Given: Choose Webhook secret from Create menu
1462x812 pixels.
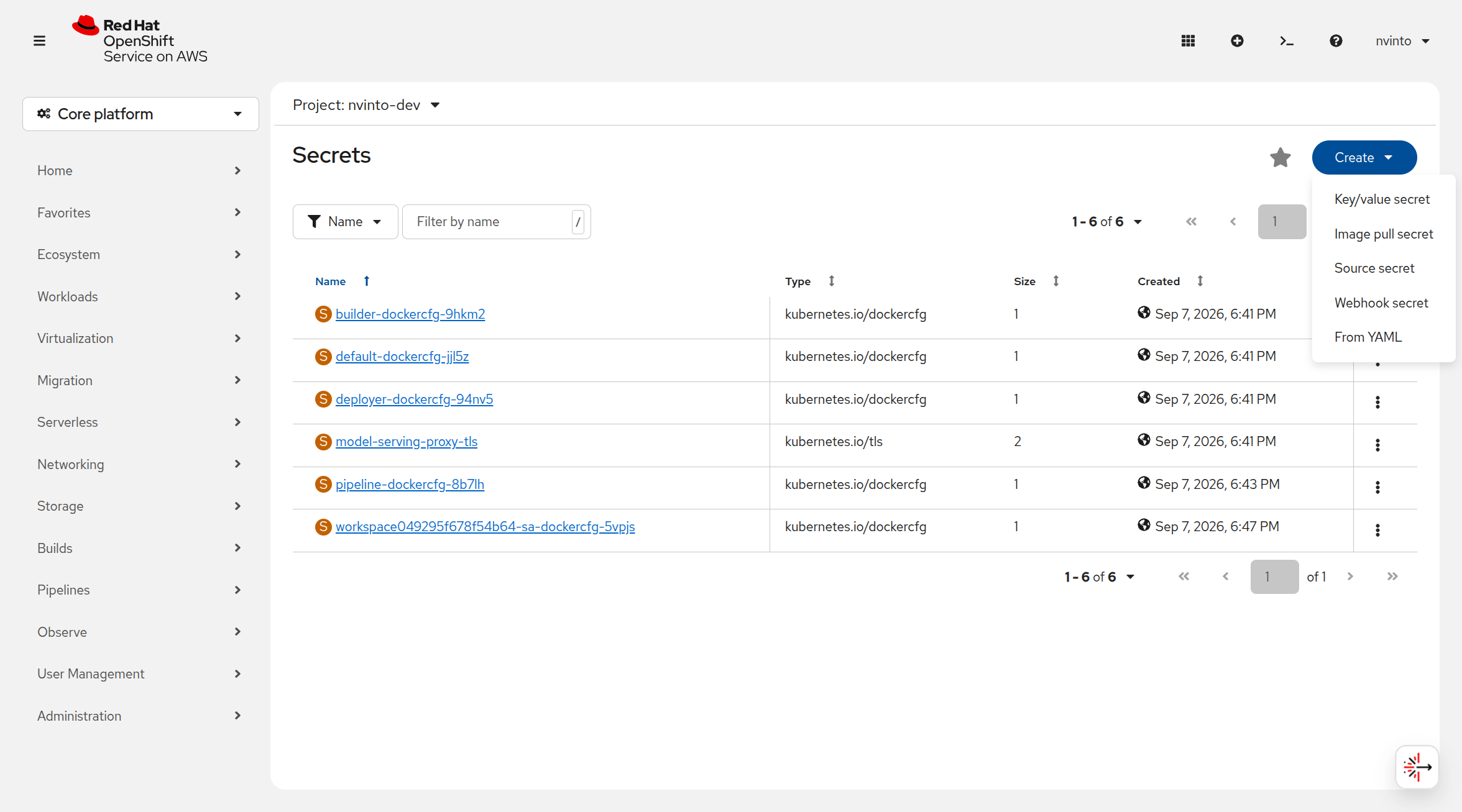Looking at the screenshot, I should click(1383, 303).
